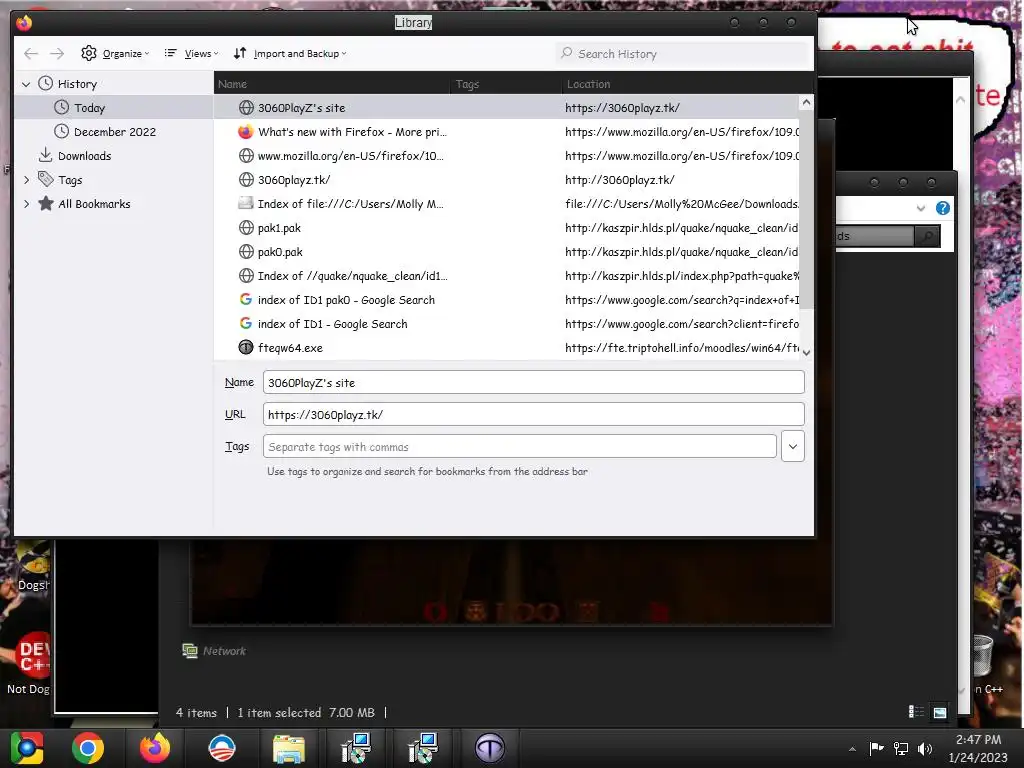Click into the Name field

click(534, 383)
